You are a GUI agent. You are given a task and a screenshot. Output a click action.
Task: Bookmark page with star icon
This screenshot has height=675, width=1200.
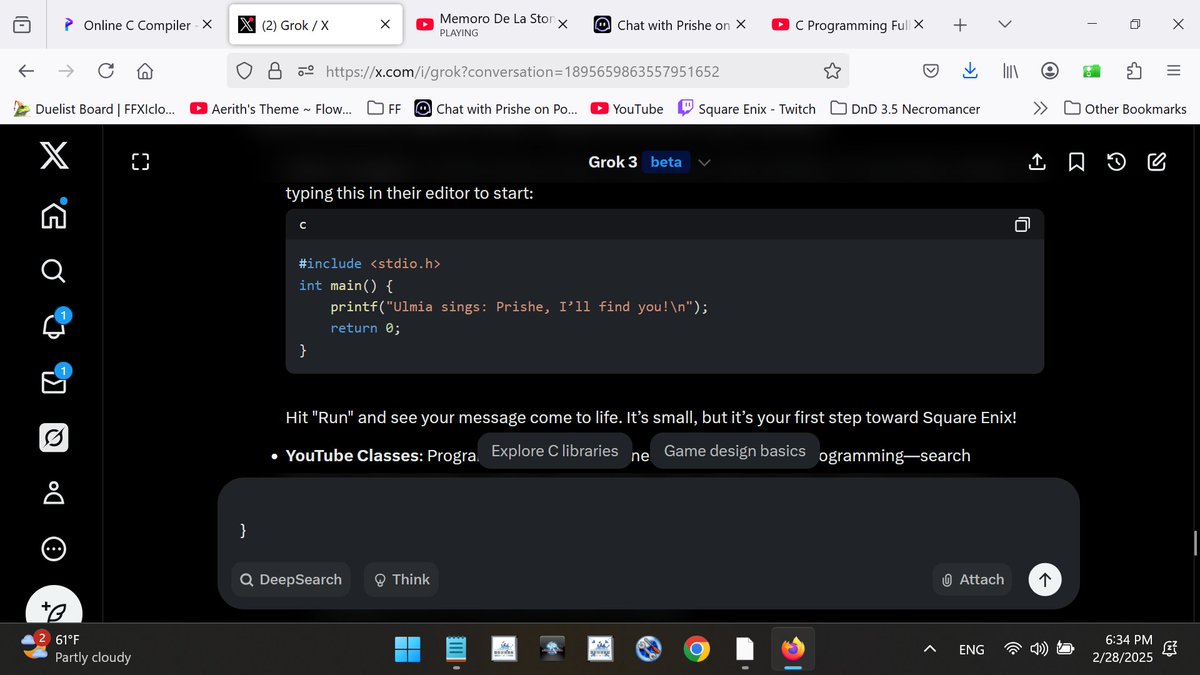(832, 71)
